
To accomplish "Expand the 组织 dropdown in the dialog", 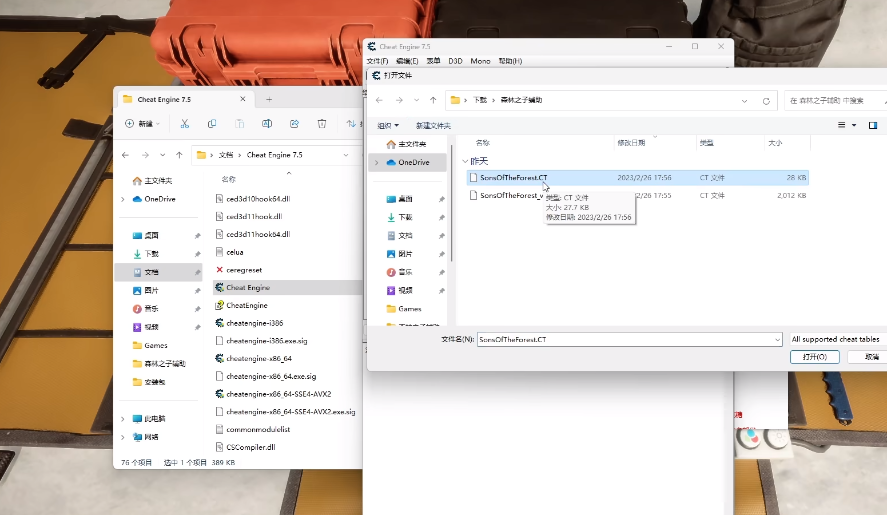I will [388, 125].
